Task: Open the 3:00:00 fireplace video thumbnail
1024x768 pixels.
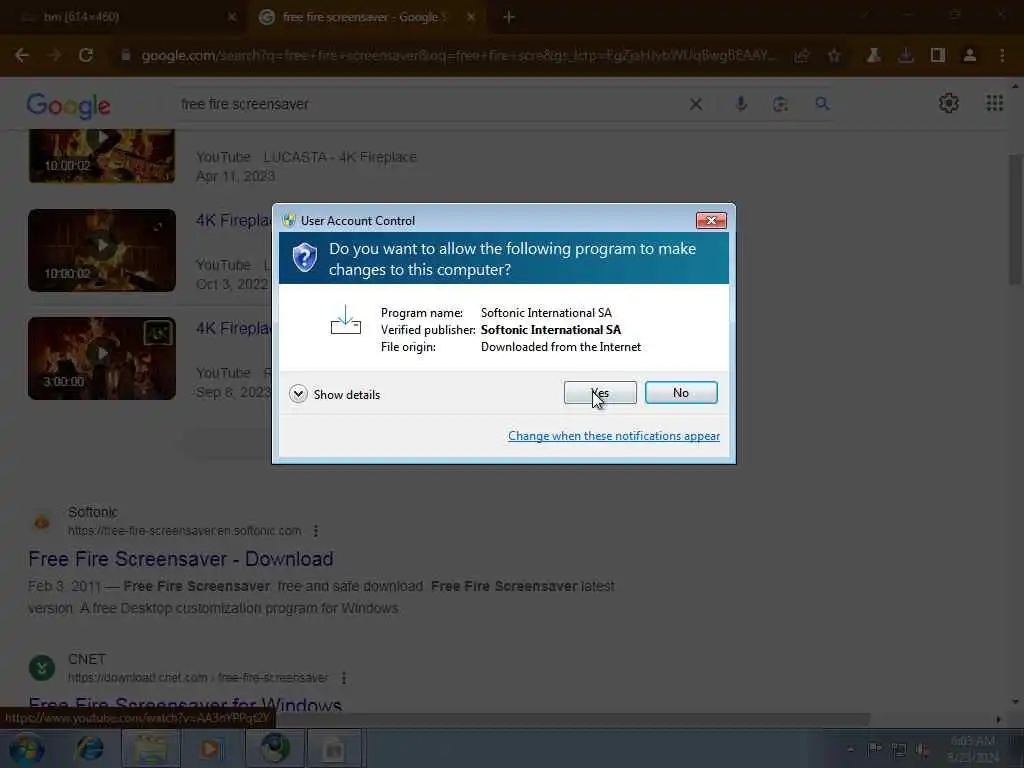Action: (102, 359)
